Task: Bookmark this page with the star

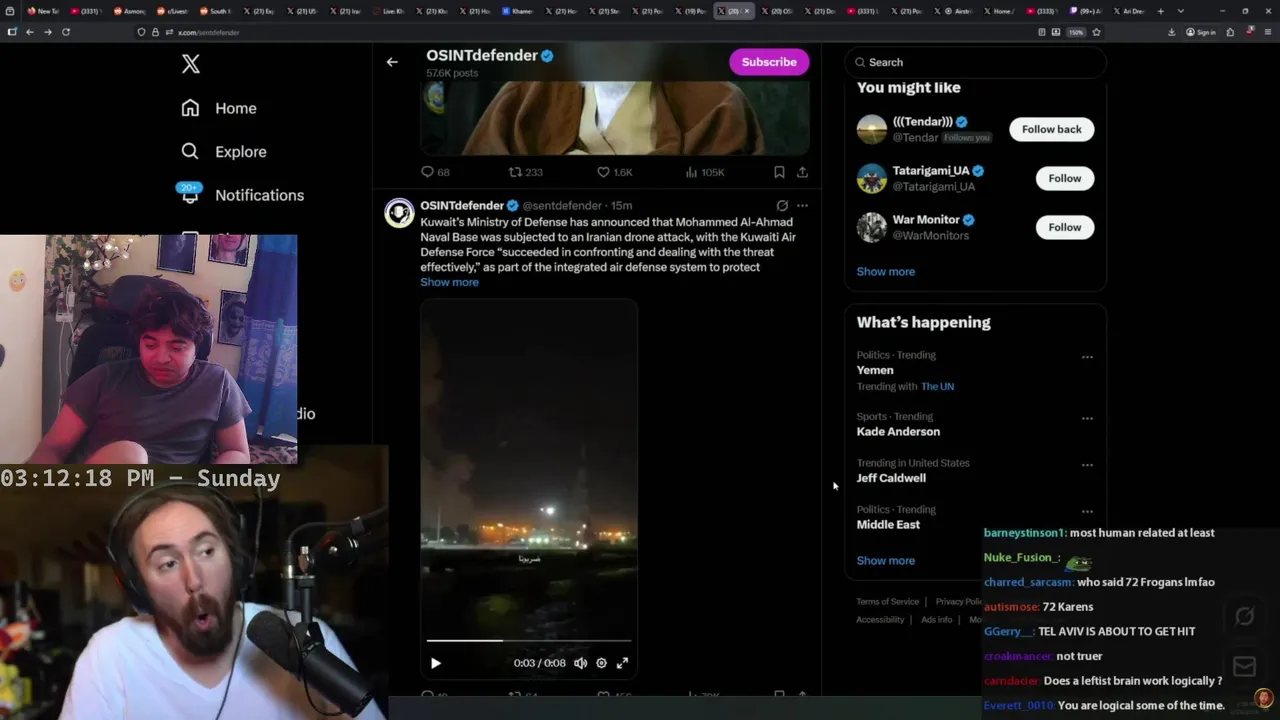Action: (1096, 32)
